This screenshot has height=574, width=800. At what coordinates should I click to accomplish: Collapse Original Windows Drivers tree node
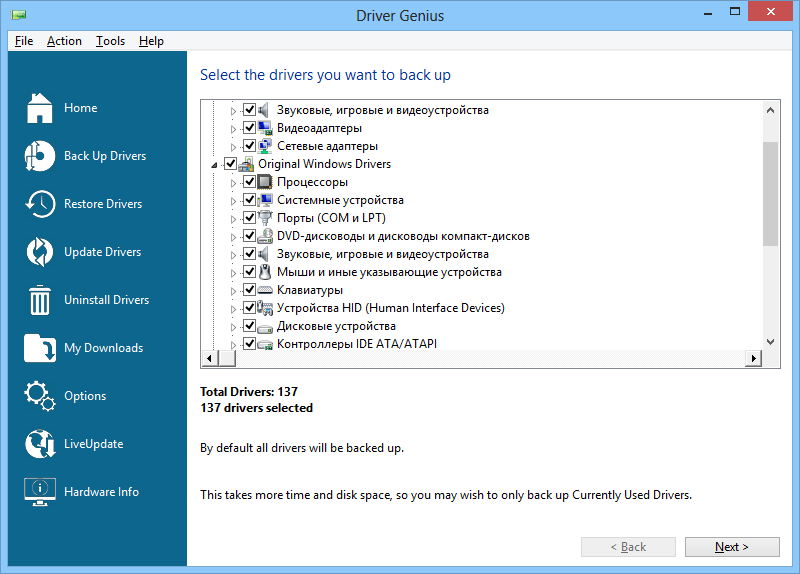click(x=214, y=165)
